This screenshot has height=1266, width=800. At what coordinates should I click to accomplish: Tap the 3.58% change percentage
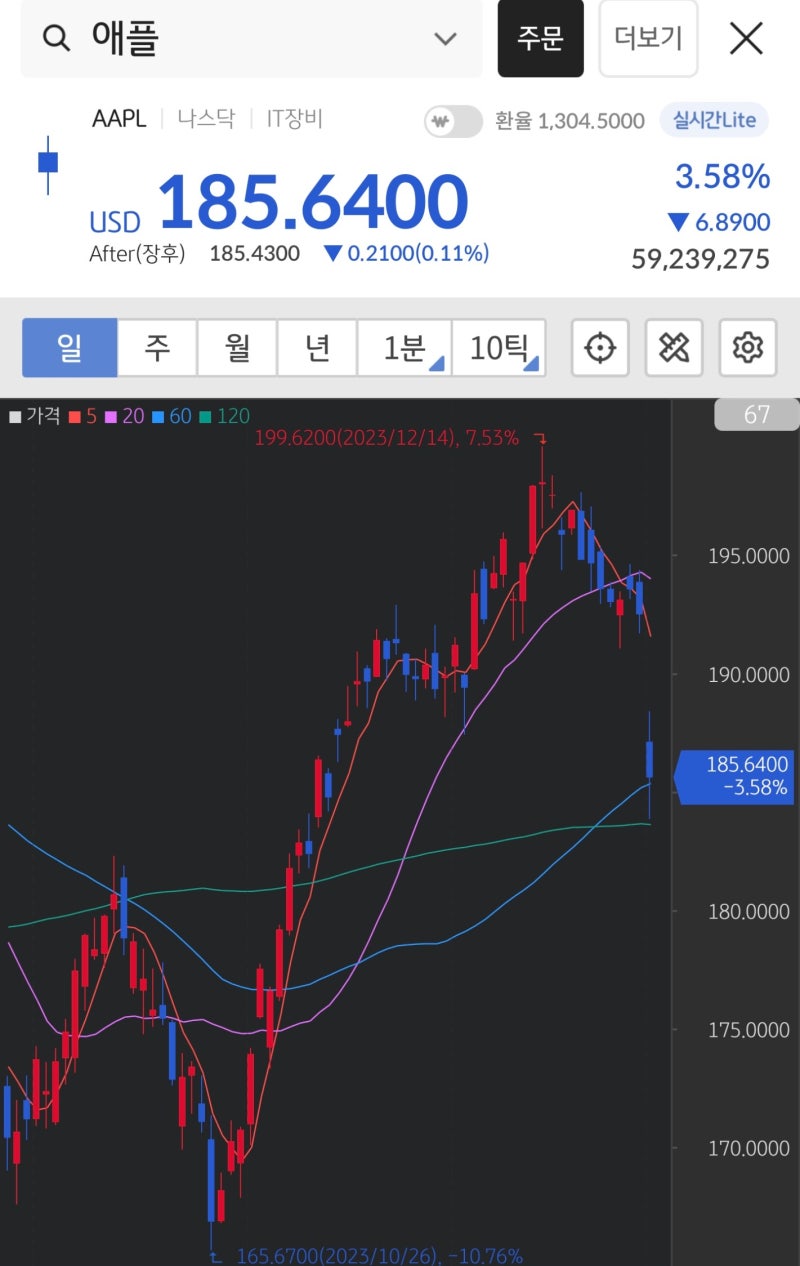(x=722, y=177)
